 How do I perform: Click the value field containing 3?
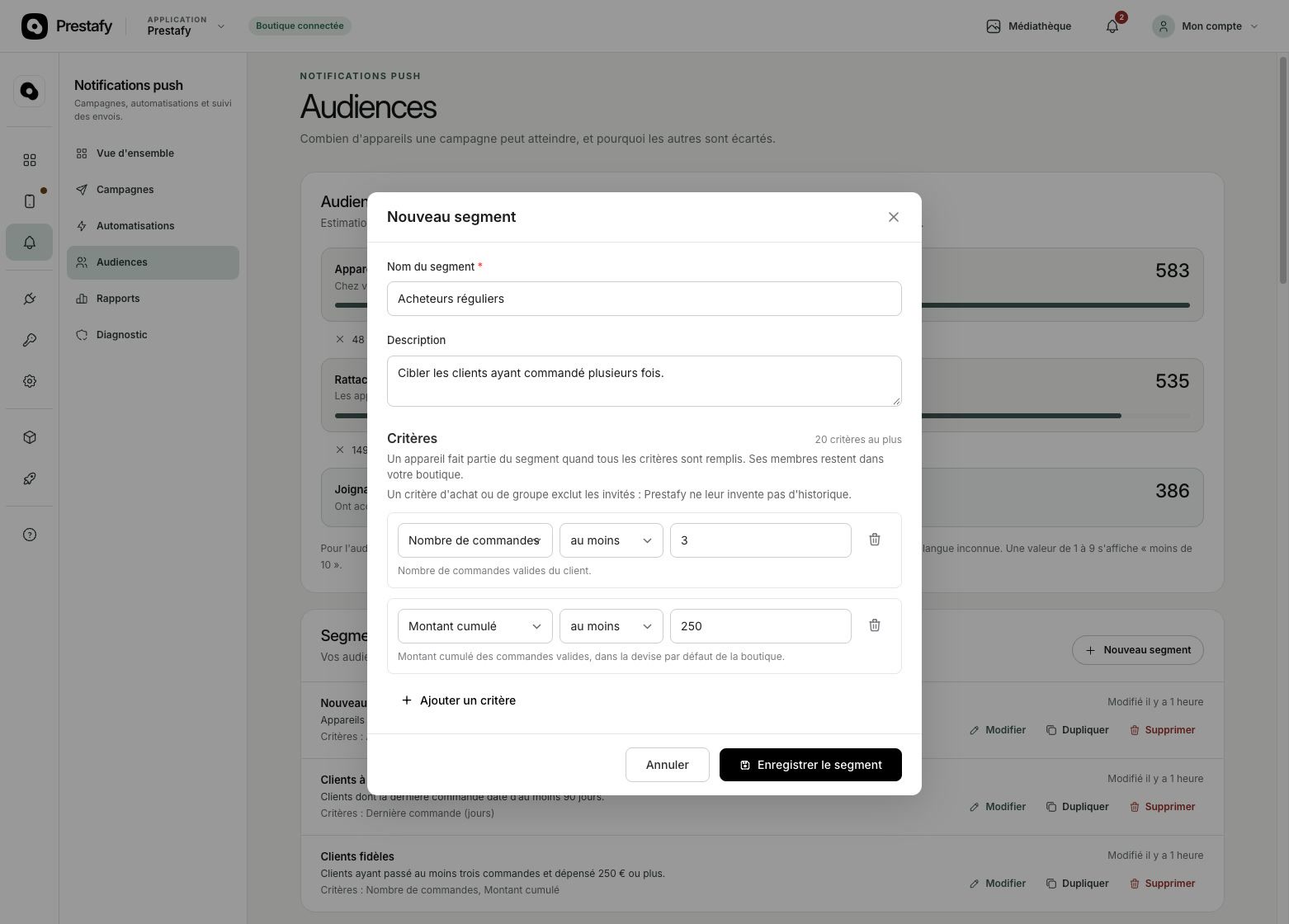point(761,540)
